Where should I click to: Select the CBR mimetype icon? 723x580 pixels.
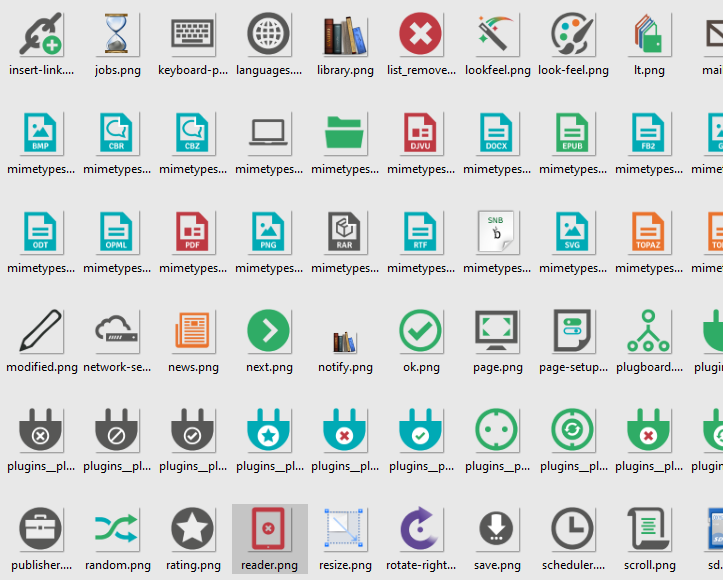(116, 133)
